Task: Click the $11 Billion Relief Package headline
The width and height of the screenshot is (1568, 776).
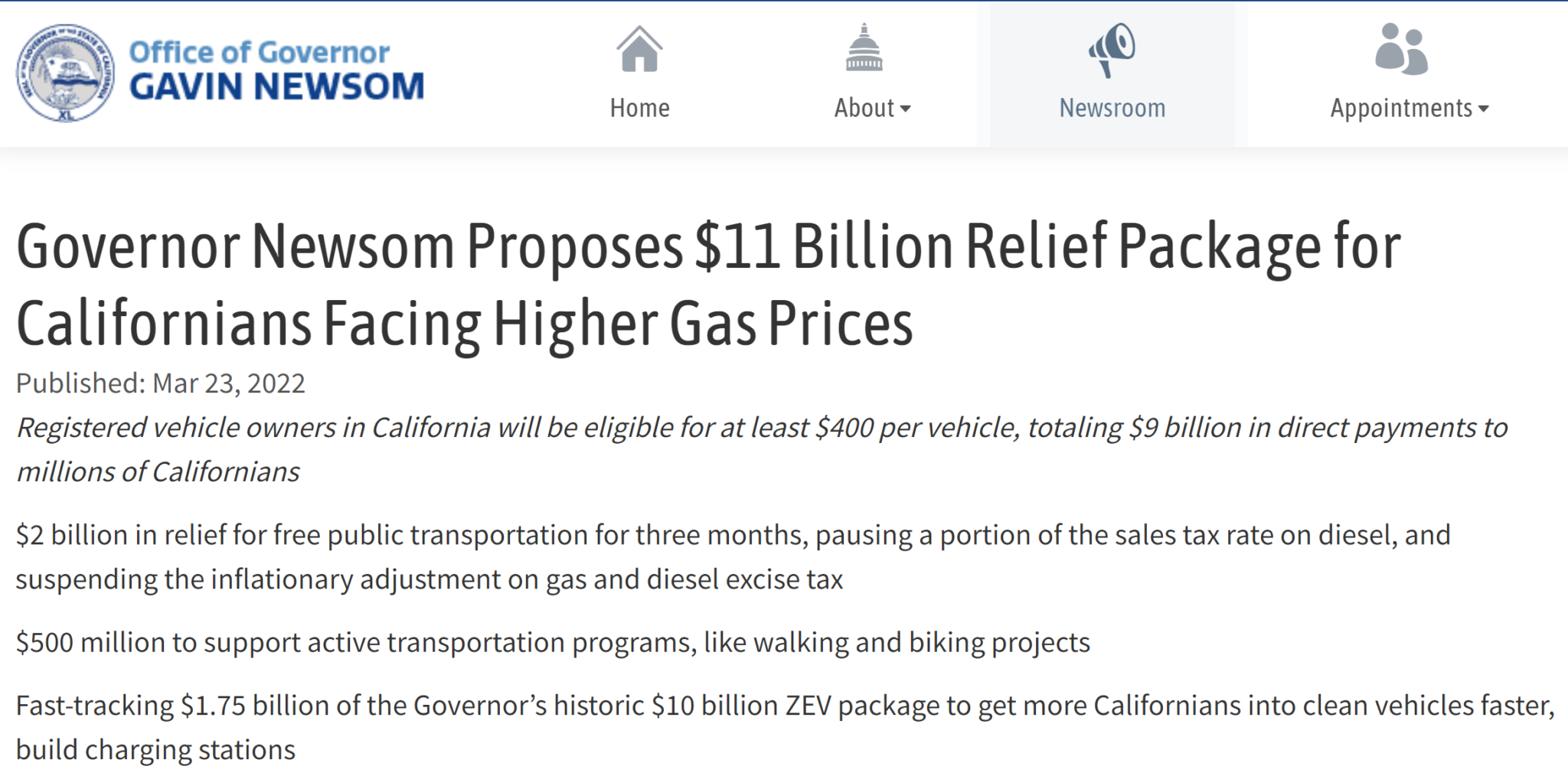Action: (x=708, y=285)
